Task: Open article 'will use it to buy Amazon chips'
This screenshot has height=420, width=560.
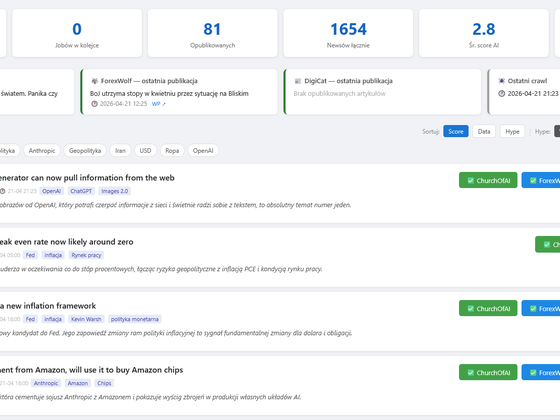Action: point(91,370)
